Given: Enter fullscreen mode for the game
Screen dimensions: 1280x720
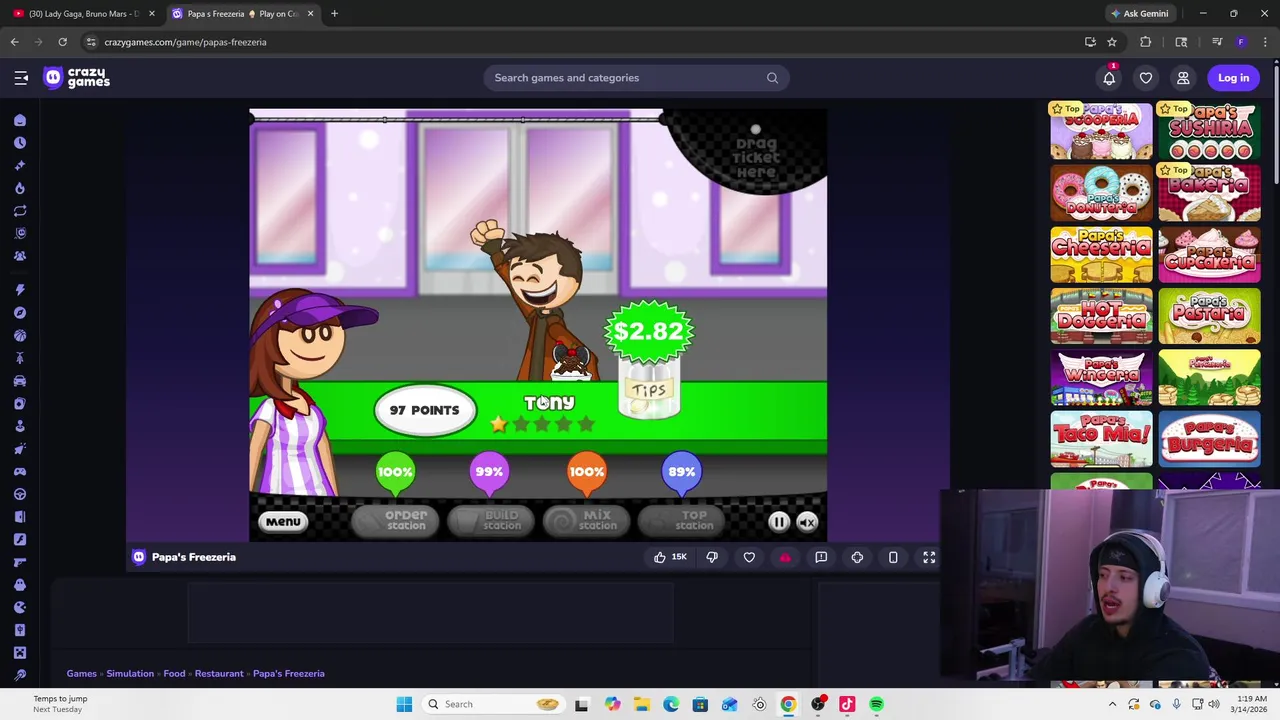Looking at the screenshot, I should tap(929, 557).
